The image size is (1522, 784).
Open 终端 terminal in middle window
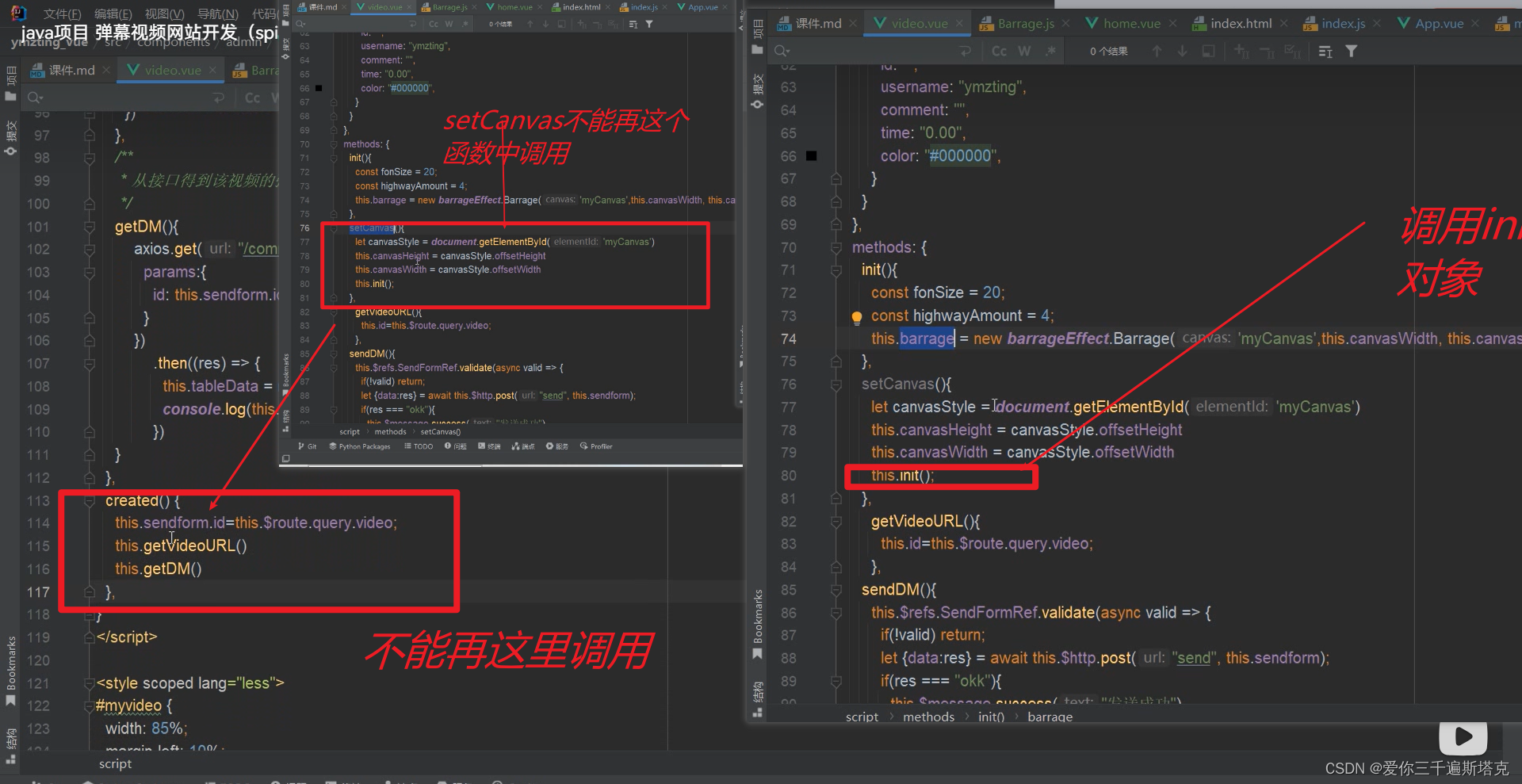pos(489,446)
